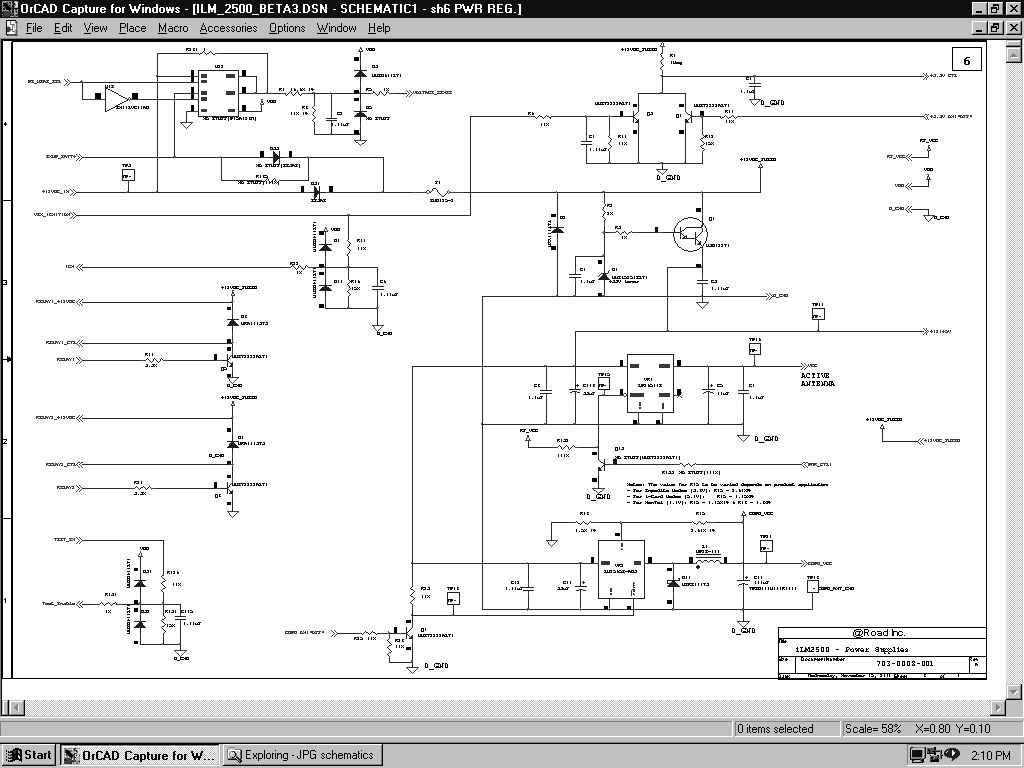Image resolution: width=1024 pixels, height=768 pixels.
Task: Click the document icon left of File
Action: point(11,28)
